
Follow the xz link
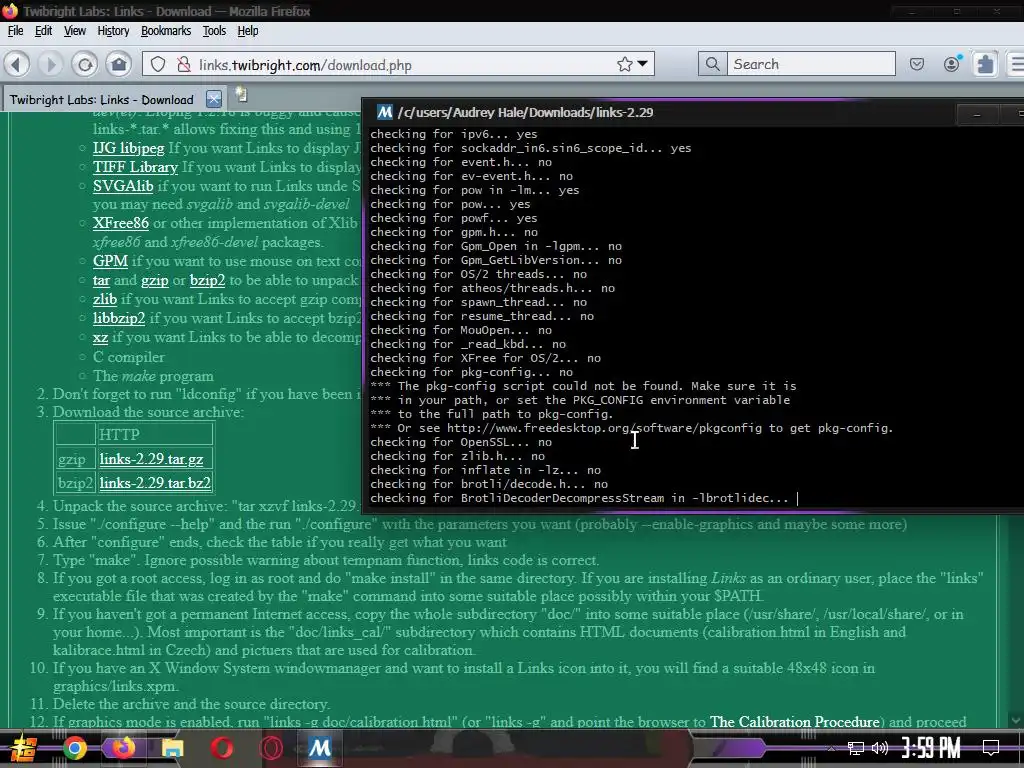100,338
